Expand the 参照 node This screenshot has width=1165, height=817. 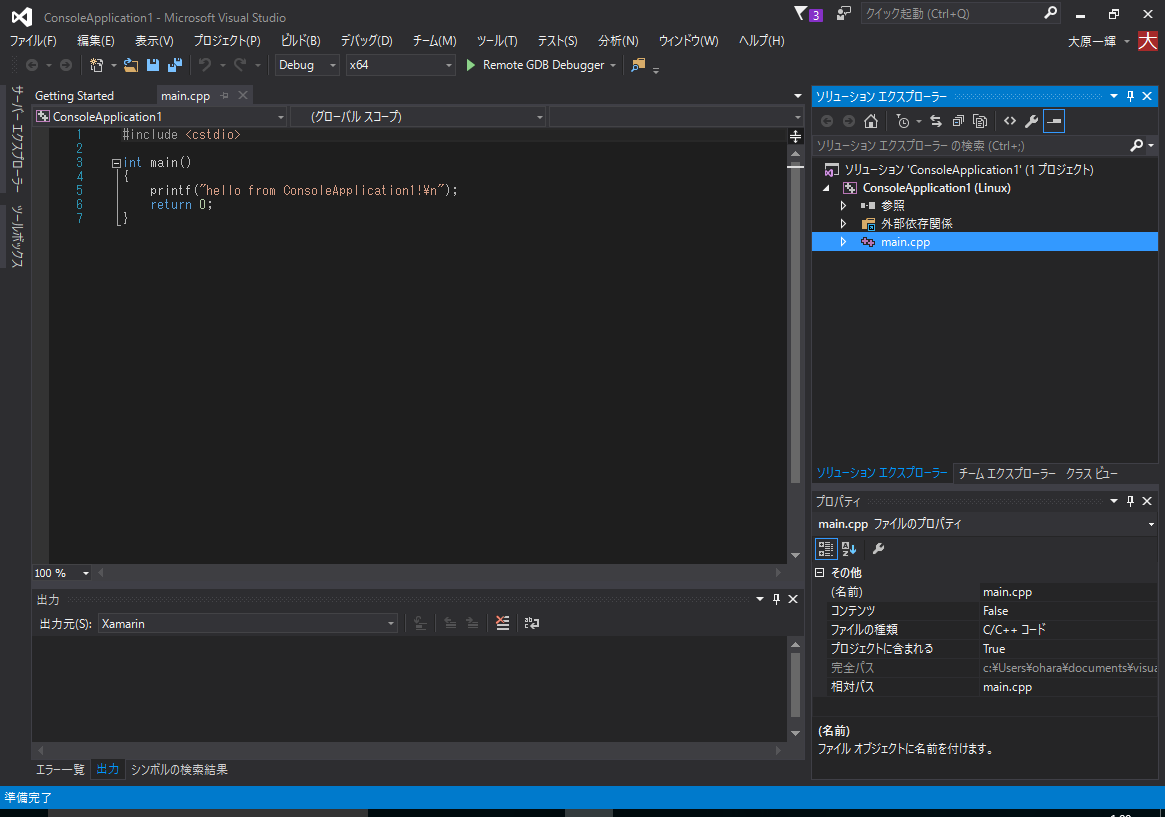click(x=843, y=206)
